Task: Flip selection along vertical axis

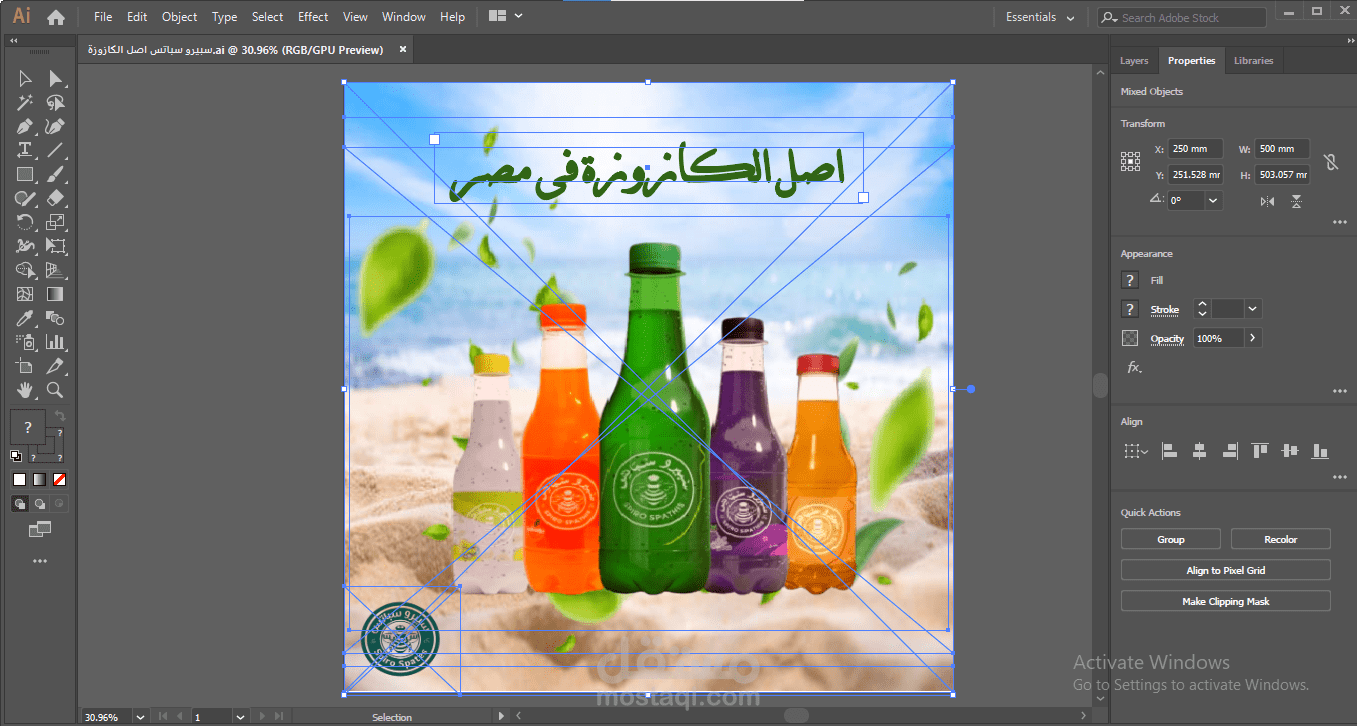Action: point(1296,201)
